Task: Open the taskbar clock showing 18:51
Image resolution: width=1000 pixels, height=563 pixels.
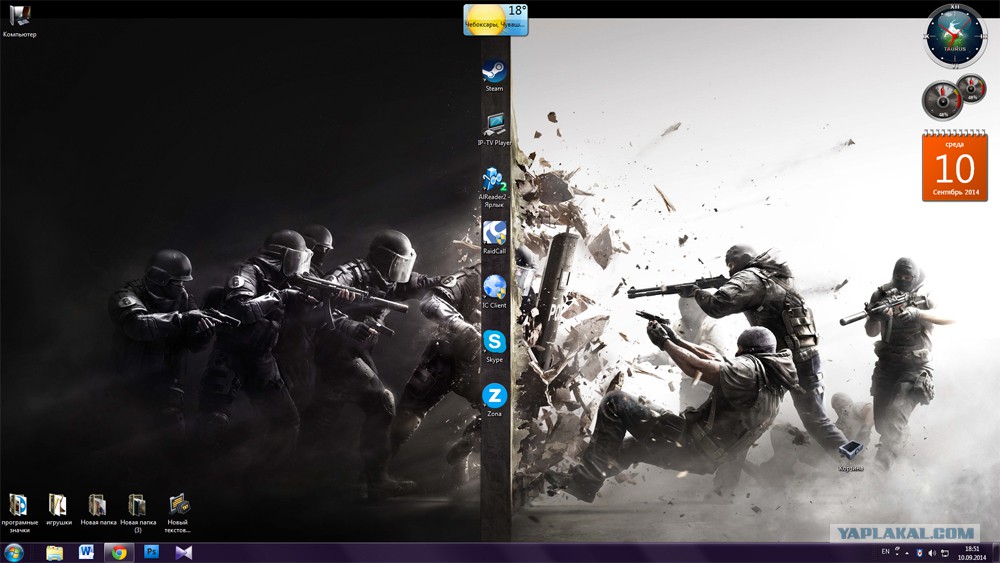Action: point(971,553)
